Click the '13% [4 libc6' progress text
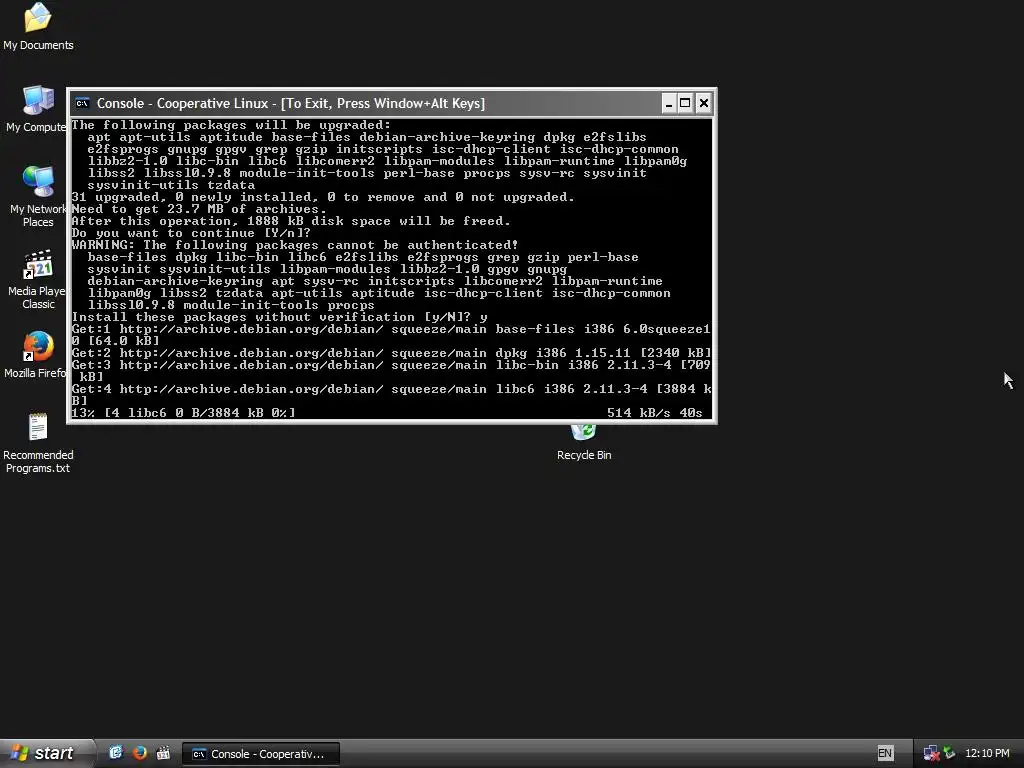1024x768 pixels. click(x=184, y=413)
